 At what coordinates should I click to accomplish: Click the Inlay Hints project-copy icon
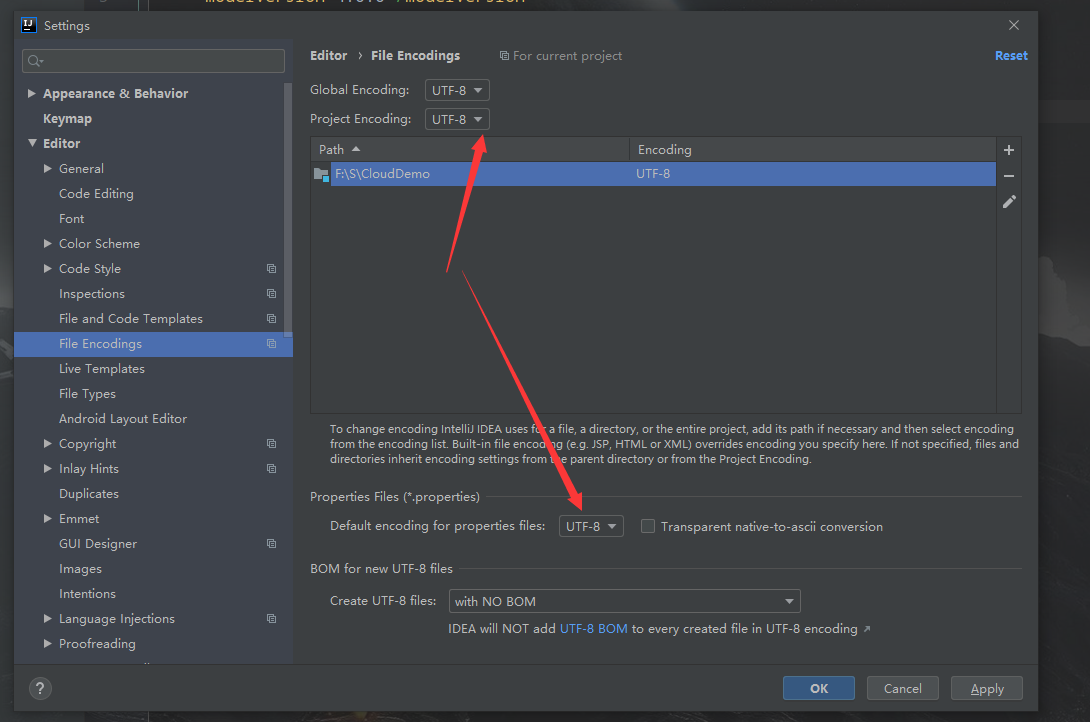pos(272,469)
